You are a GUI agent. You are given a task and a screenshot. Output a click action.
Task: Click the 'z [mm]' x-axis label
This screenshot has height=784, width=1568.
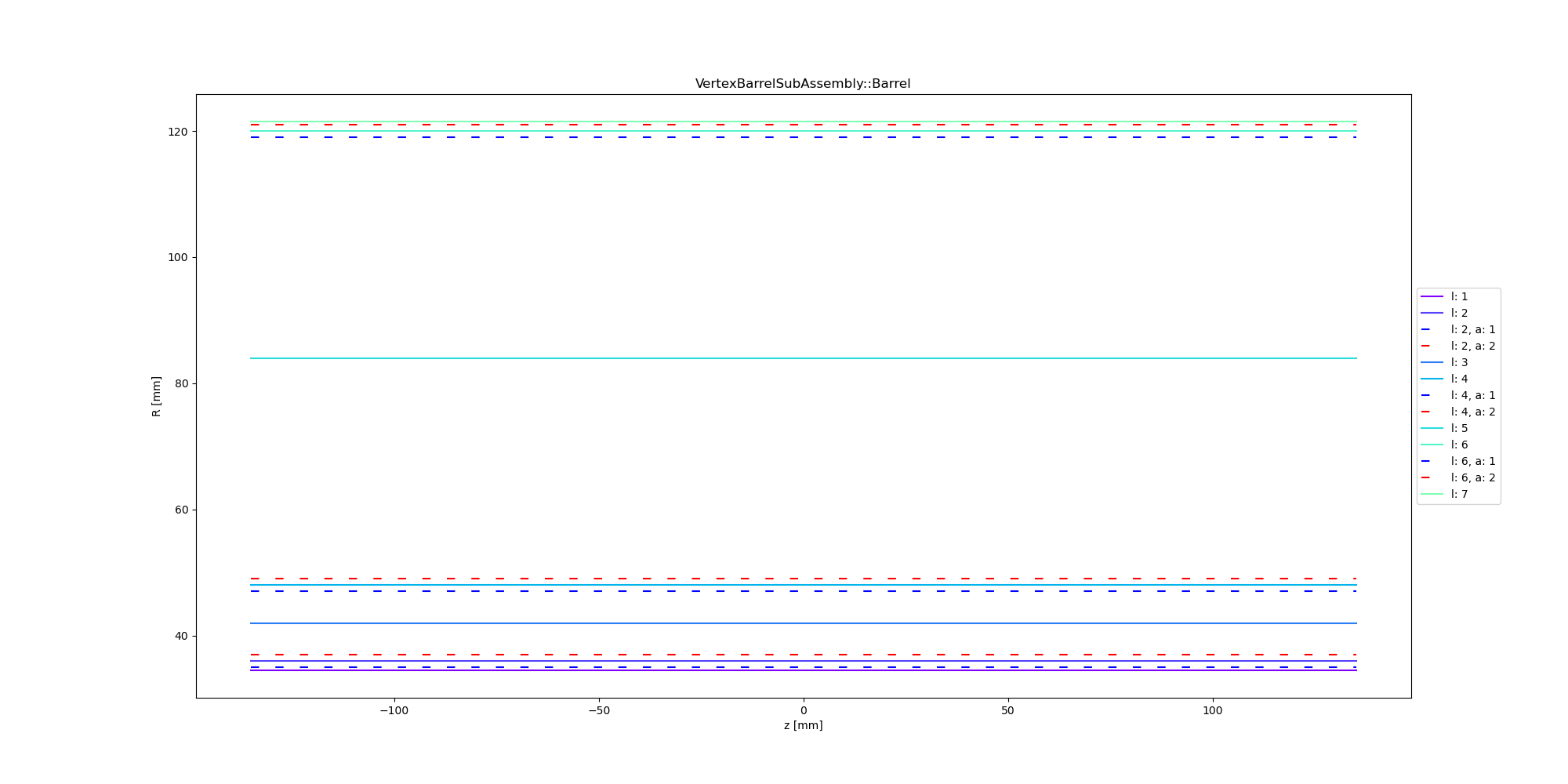[x=803, y=725]
